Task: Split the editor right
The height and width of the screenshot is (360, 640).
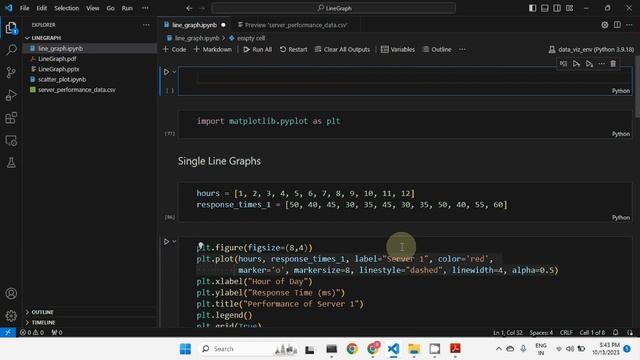Action: pos(617,25)
